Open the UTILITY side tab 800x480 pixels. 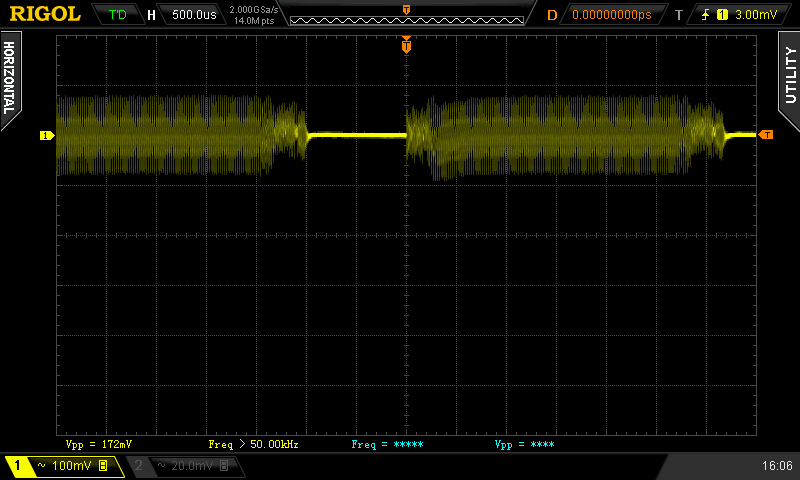[x=789, y=75]
